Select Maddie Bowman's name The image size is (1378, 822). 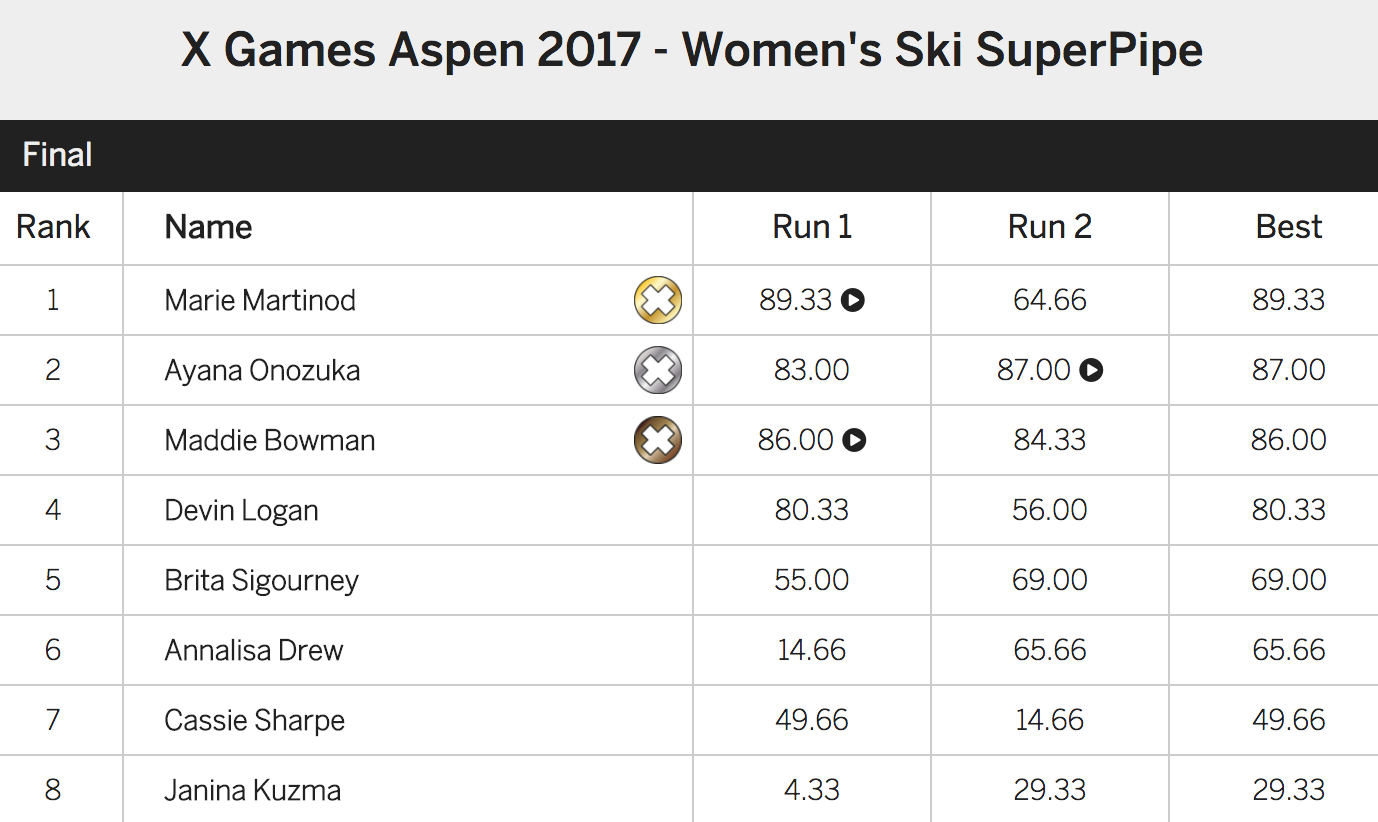point(270,440)
